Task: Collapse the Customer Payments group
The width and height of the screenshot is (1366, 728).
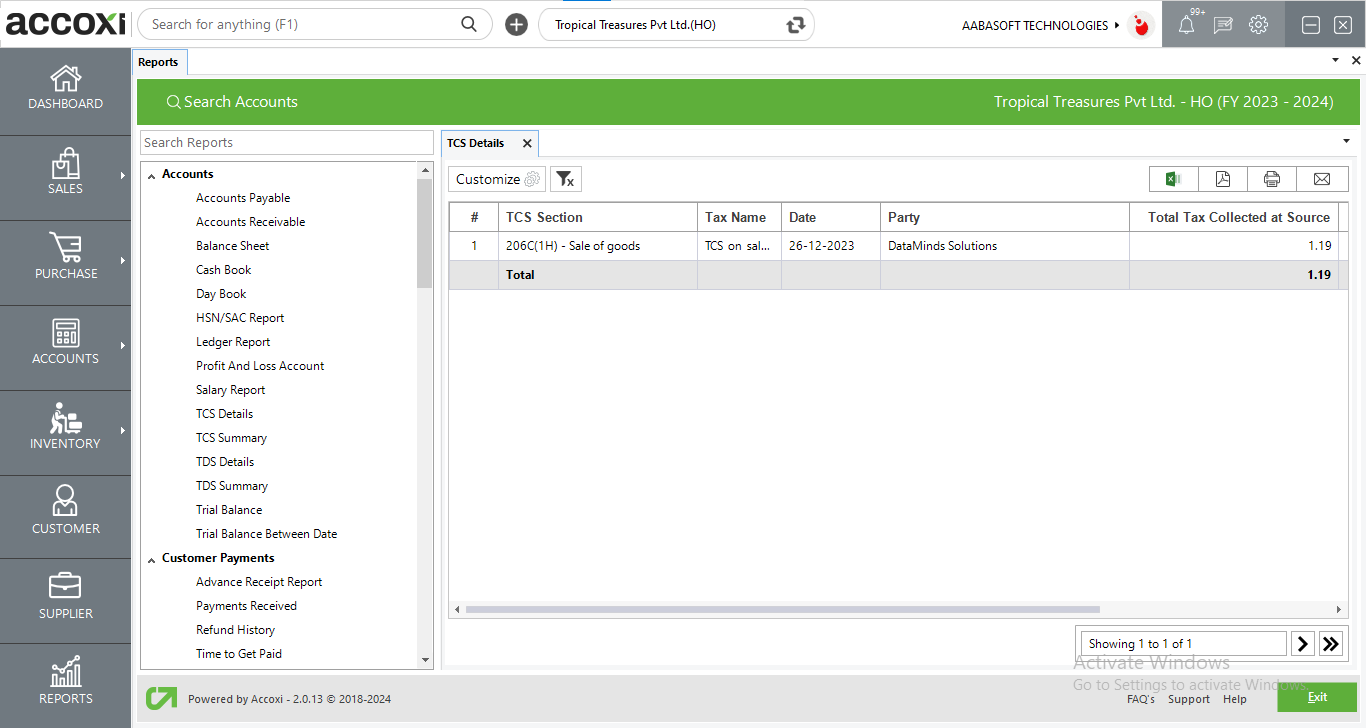Action: point(152,559)
